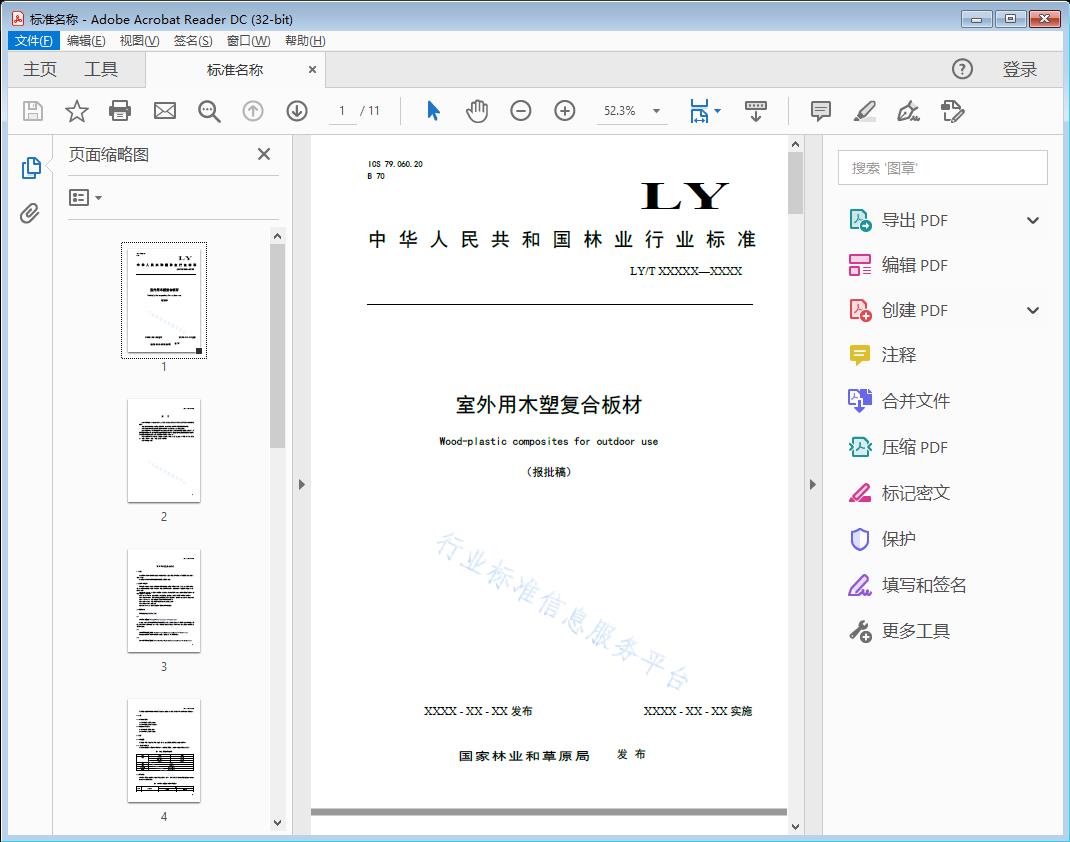Open the Attachments paperclip panel
Screen dimensions: 1070x842
point(31,213)
